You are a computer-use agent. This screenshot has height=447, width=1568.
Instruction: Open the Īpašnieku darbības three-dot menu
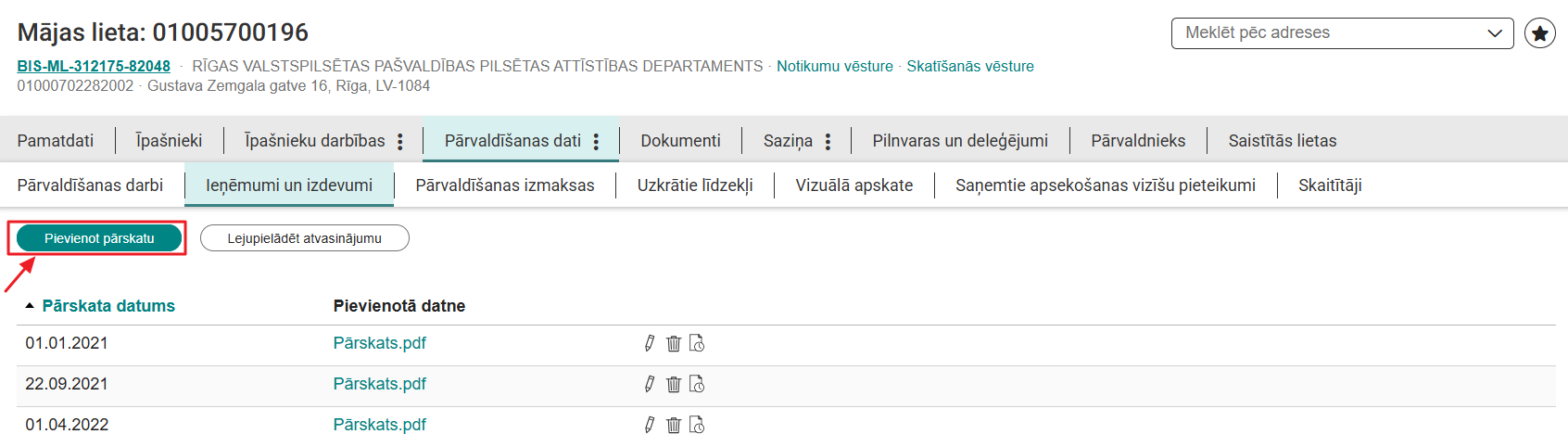tap(400, 141)
